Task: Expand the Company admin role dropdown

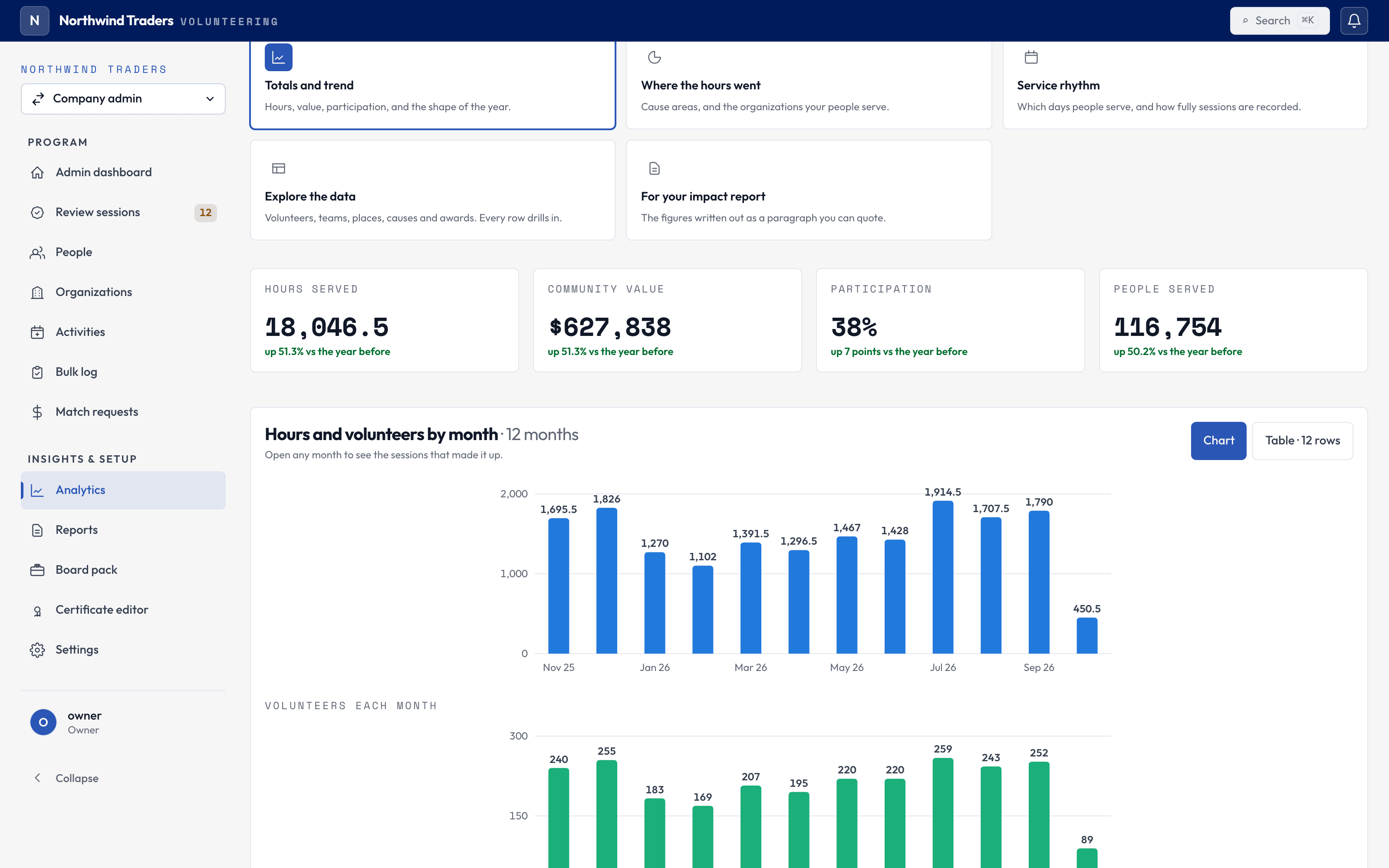Action: (x=123, y=99)
